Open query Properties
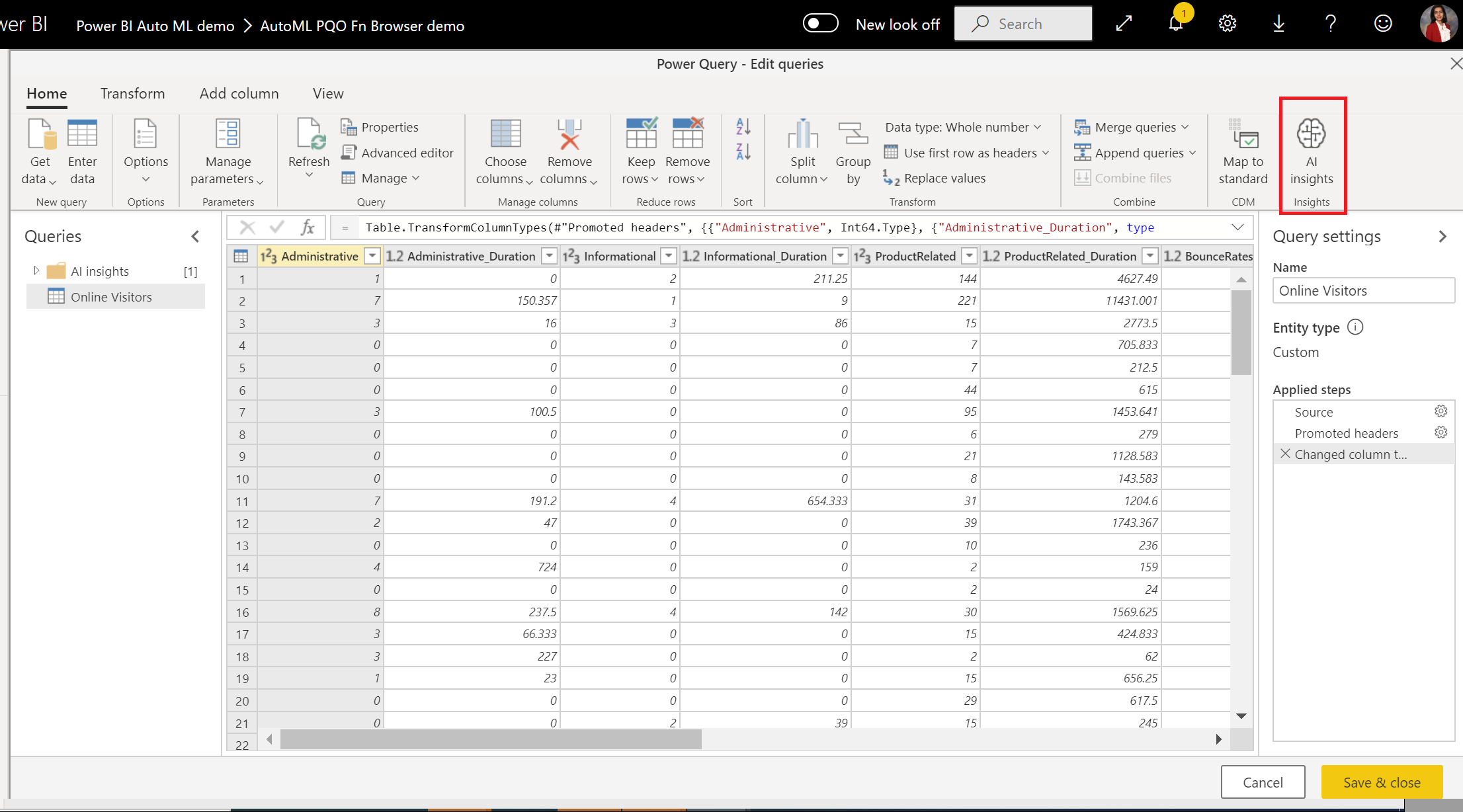Image resolution: width=1463 pixels, height=812 pixels. [380, 127]
